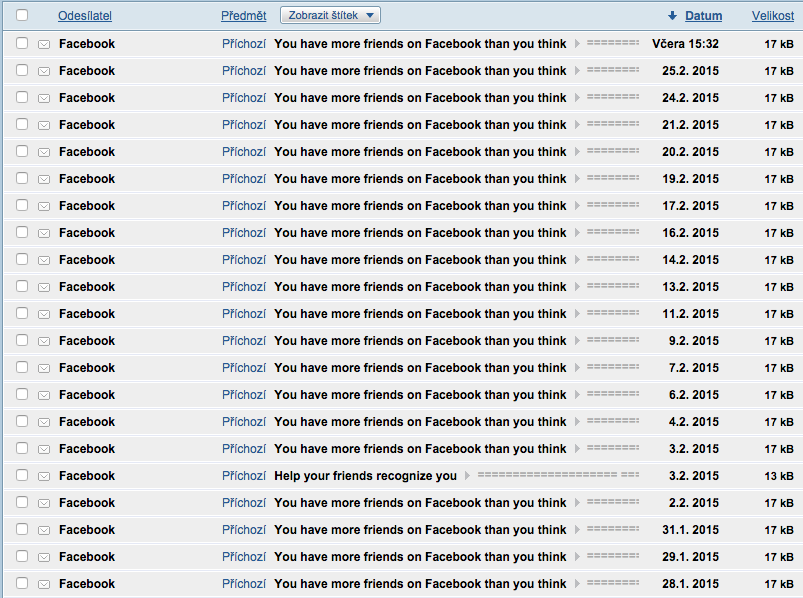Open the Facebook email dated 7.2. 2015

419,368
